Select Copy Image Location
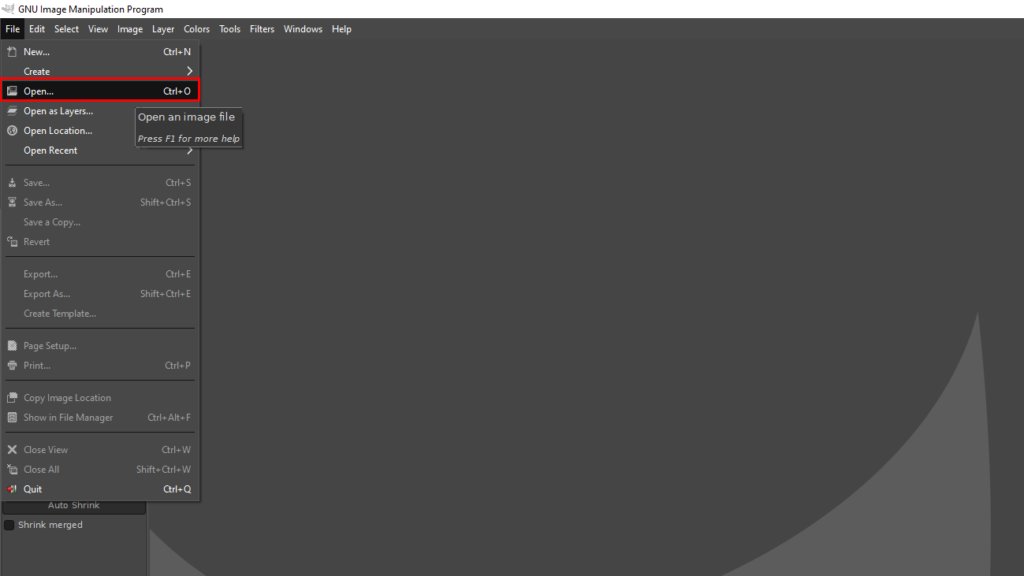This screenshot has height=576, width=1024. coord(100,398)
